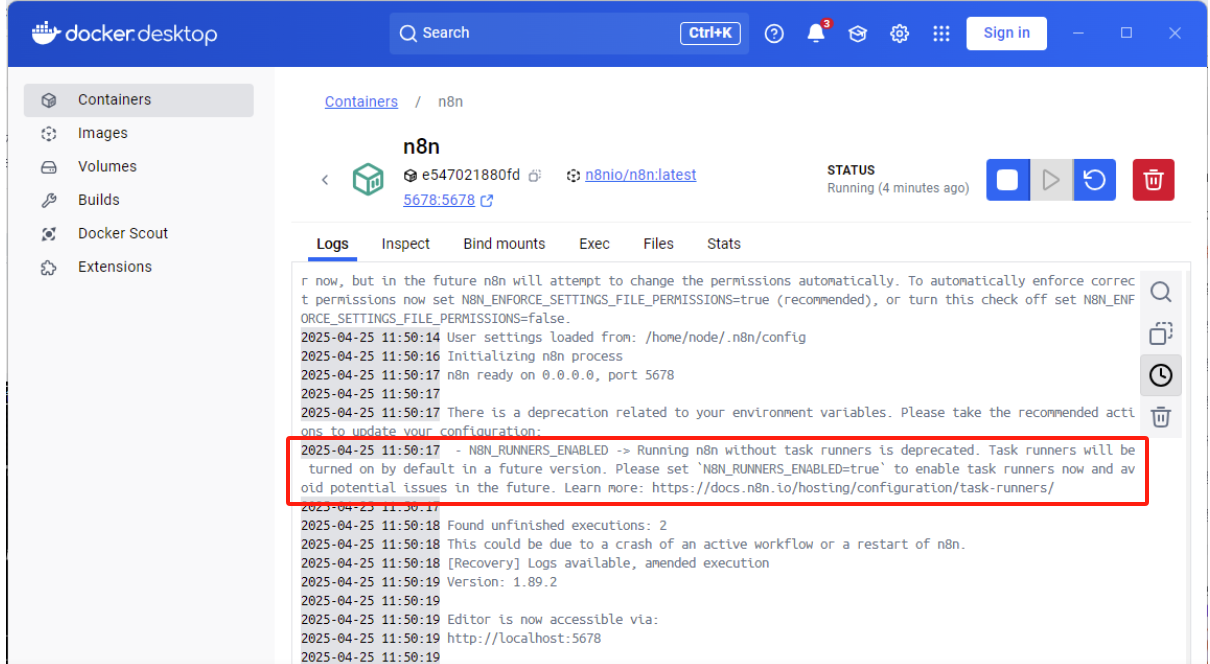The height and width of the screenshot is (664, 1210).
Task: Restart the n8n container
Action: coord(1095,180)
